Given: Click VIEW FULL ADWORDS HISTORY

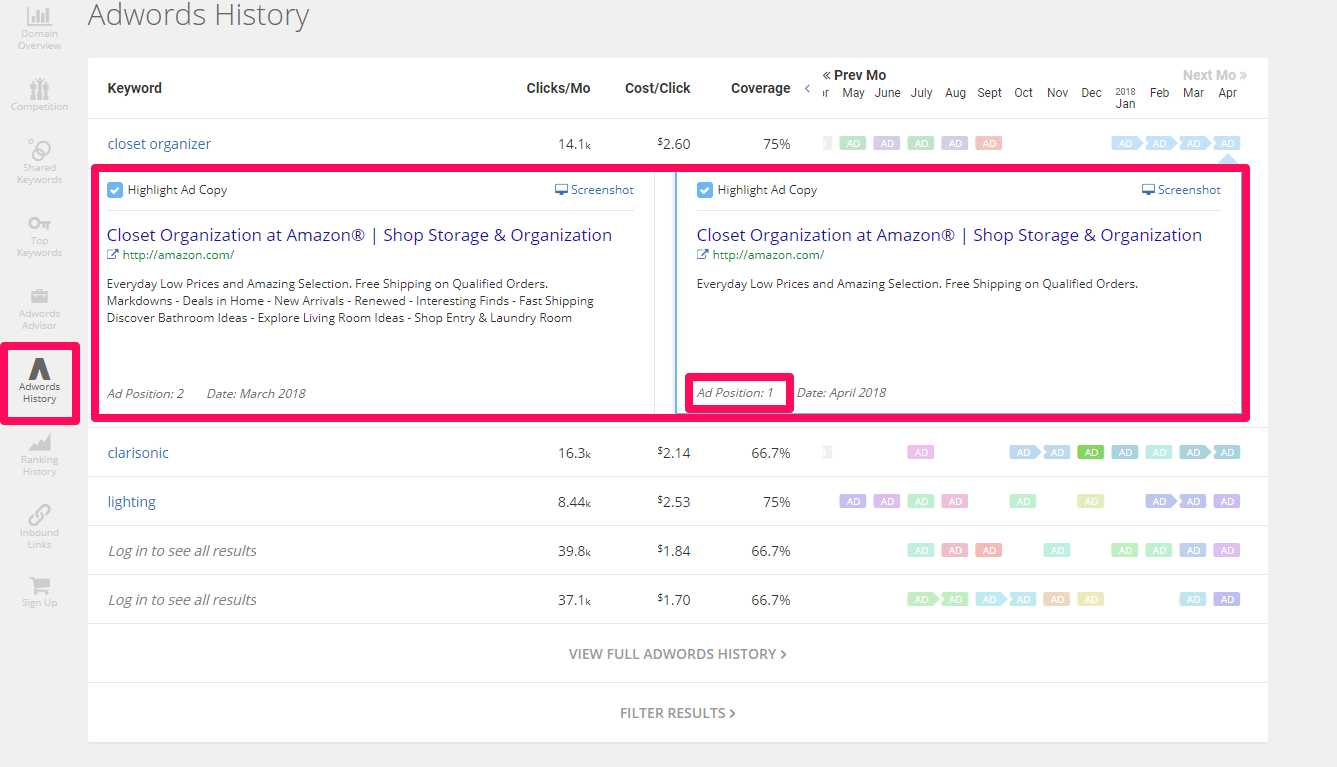Looking at the screenshot, I should tap(678, 653).
